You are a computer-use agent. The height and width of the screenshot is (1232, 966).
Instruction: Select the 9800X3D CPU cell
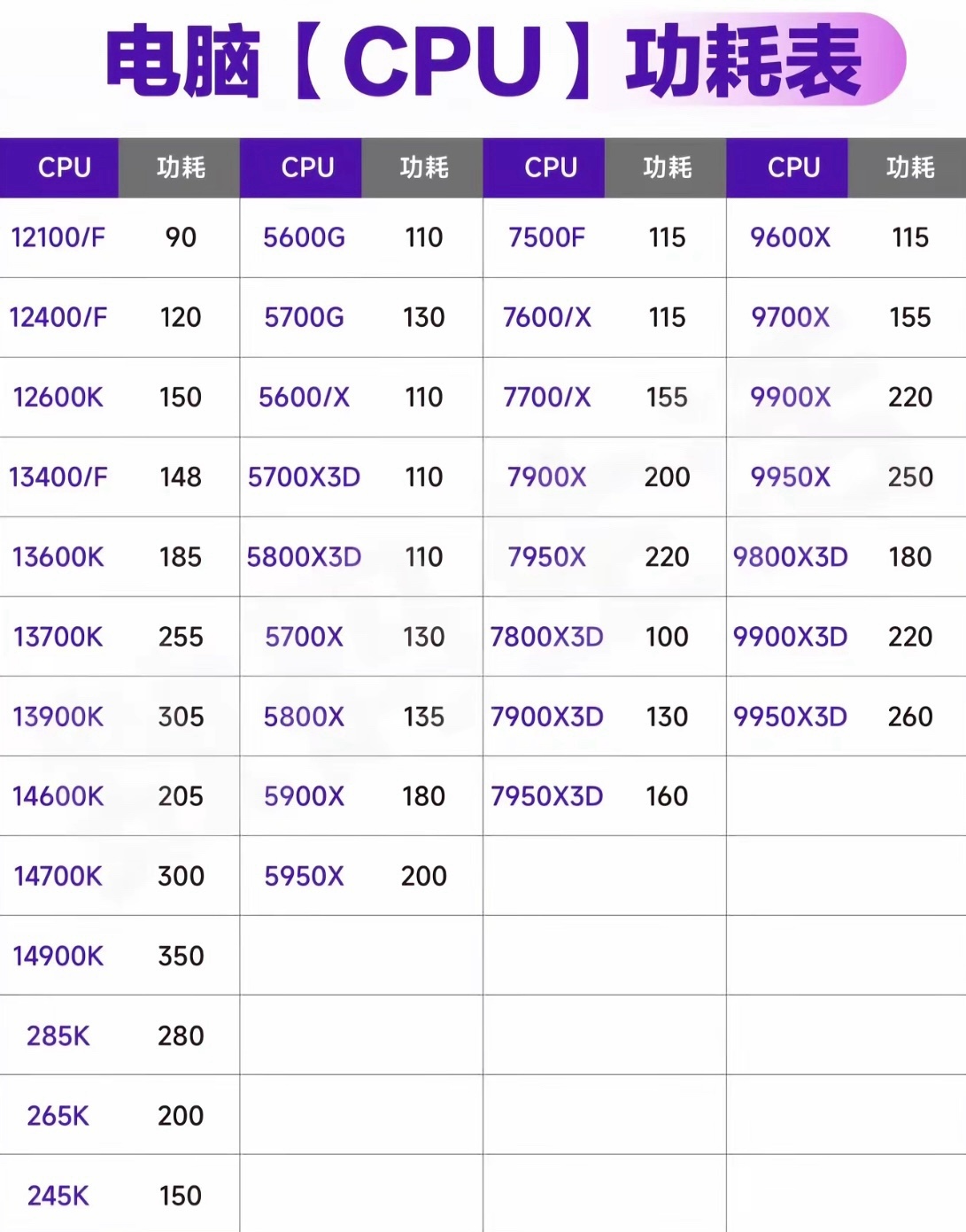[790, 557]
